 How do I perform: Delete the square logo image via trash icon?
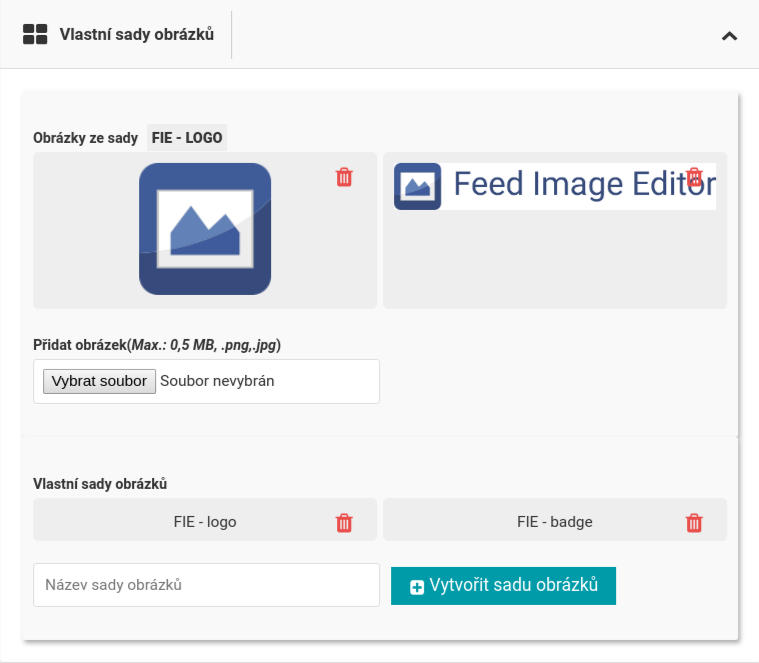click(344, 177)
